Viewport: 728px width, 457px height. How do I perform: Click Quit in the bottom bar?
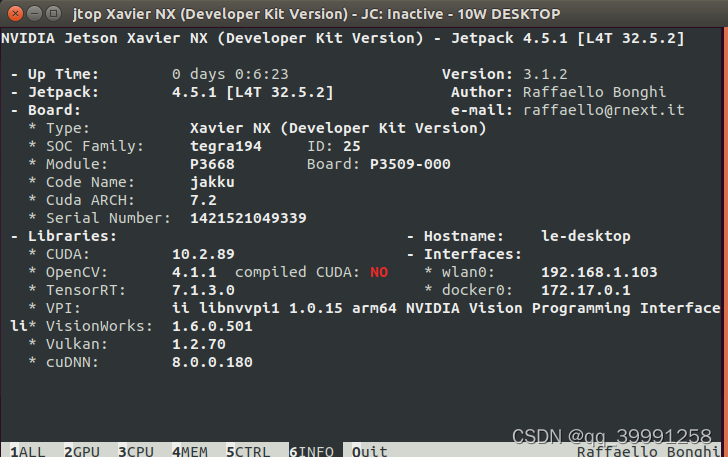(370, 451)
